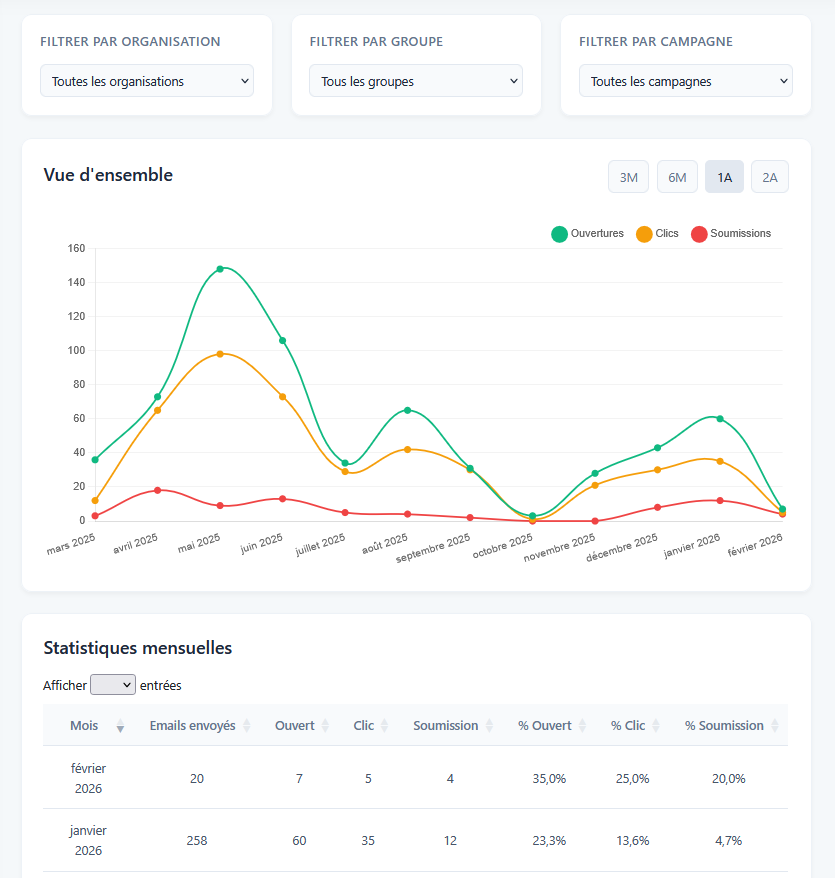The image size is (835, 878).
Task: Sort using % Clic sort icon
Action: click(x=656, y=726)
